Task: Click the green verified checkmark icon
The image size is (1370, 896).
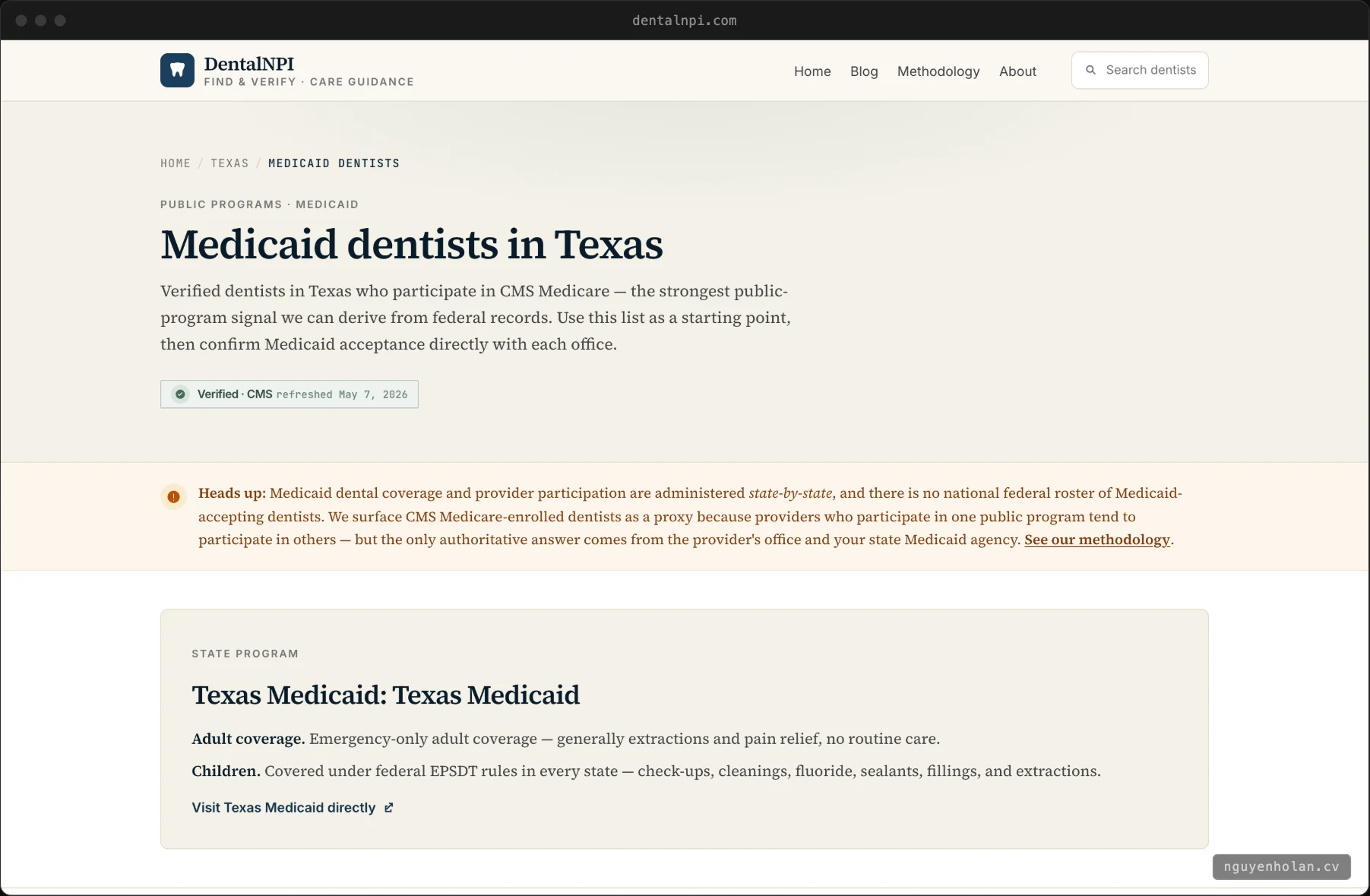Action: click(x=180, y=394)
